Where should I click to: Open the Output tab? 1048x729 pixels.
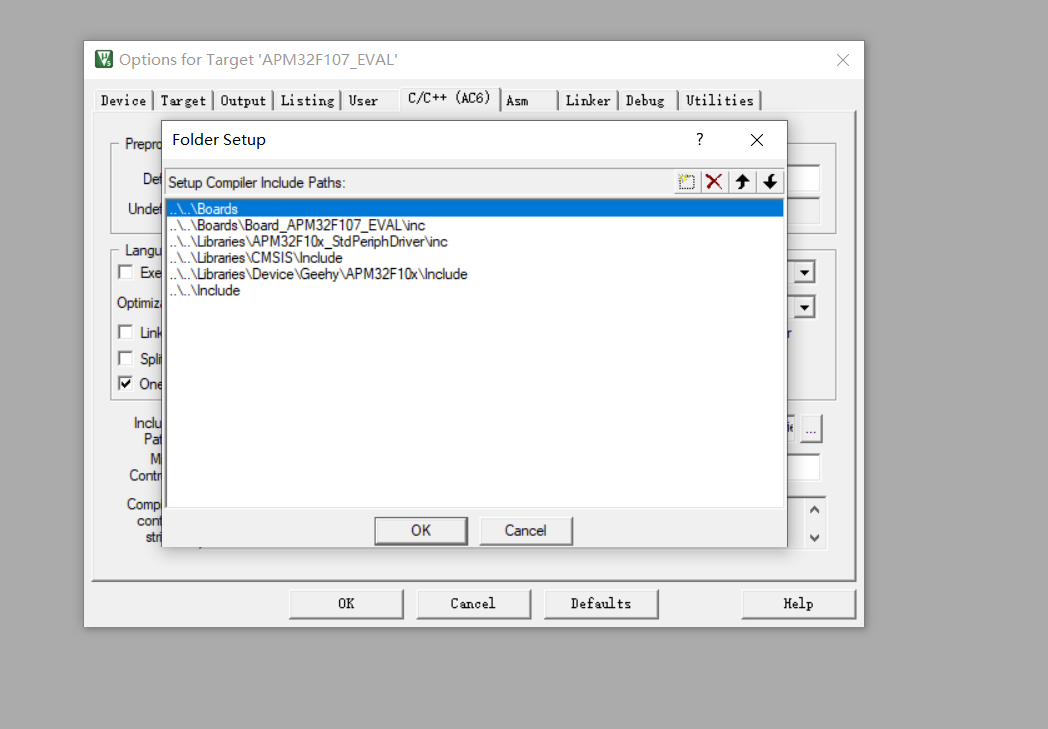(x=243, y=101)
